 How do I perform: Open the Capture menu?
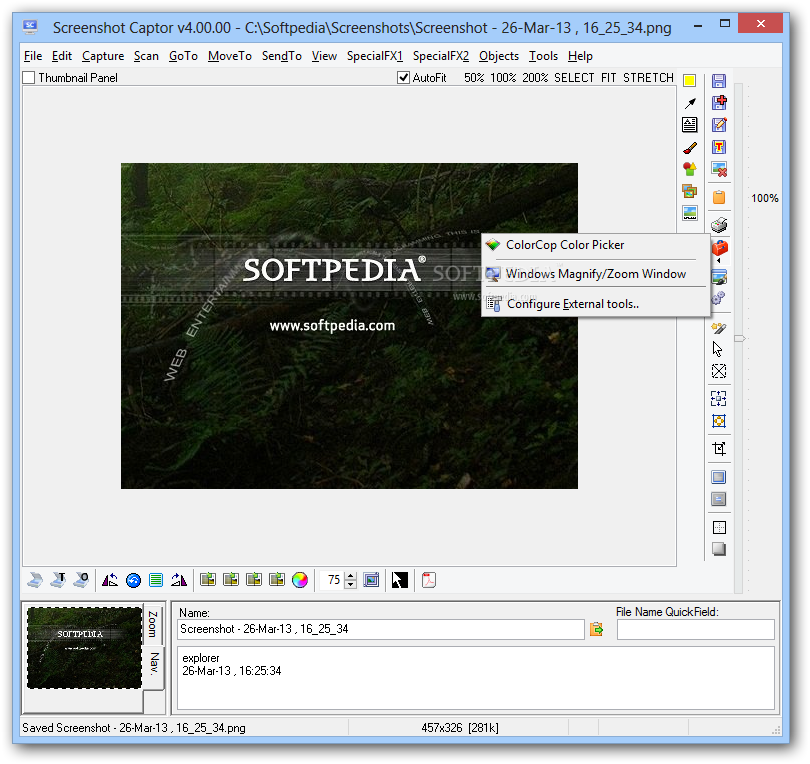point(103,56)
